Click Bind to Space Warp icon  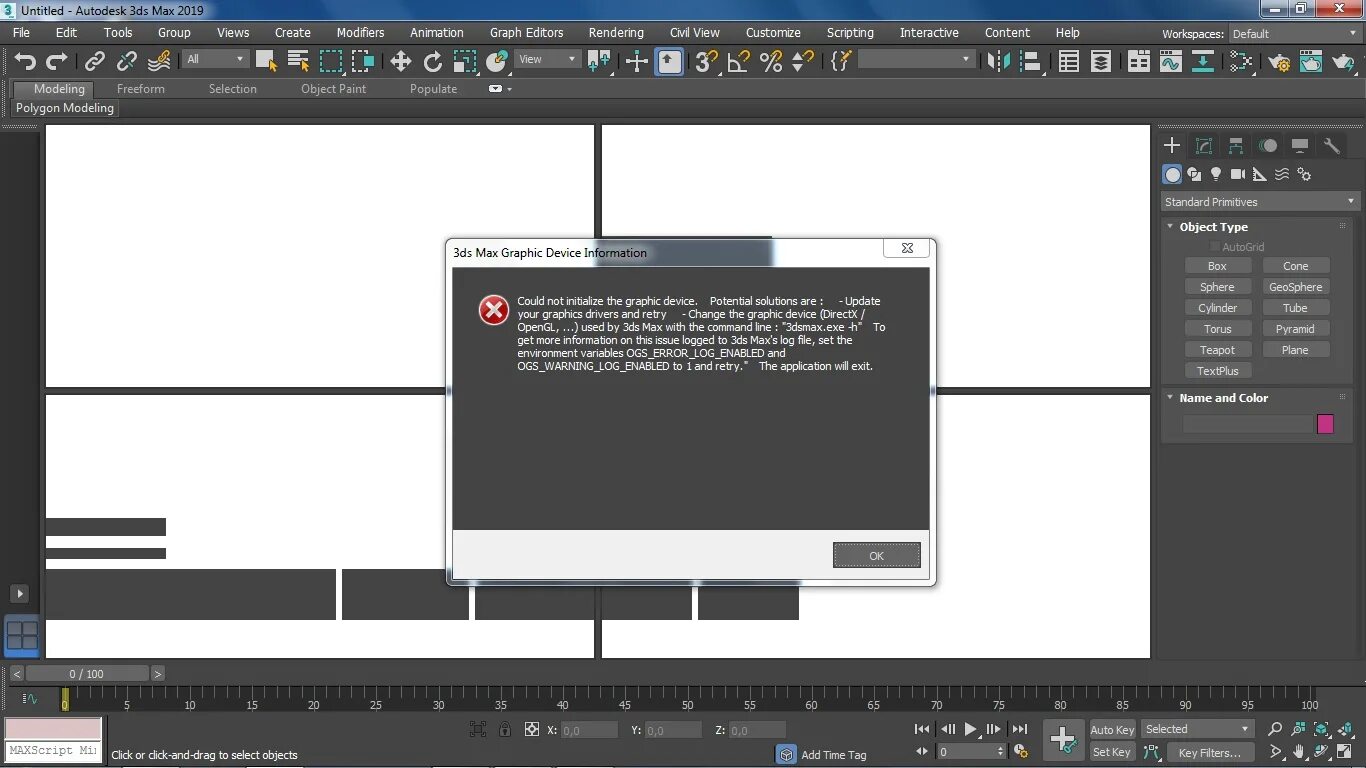(159, 62)
